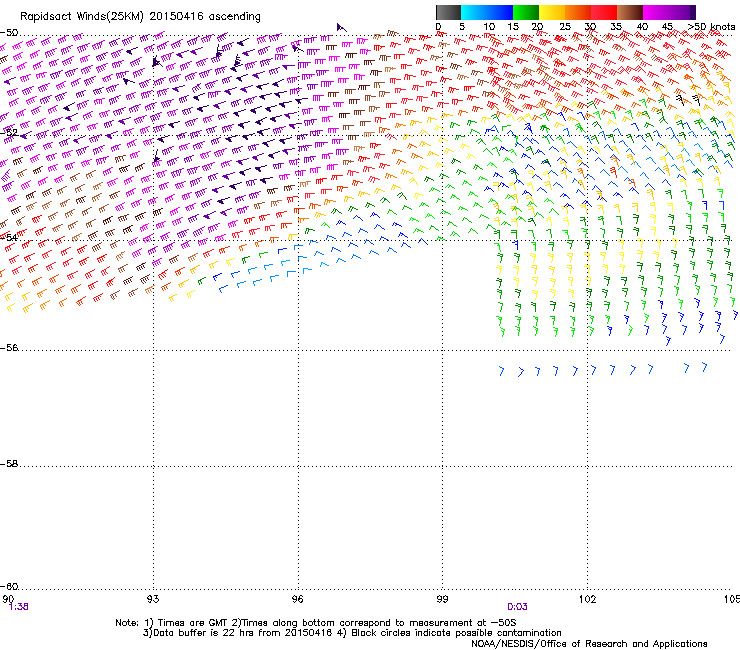Viewport: 740px width, 650px height.
Task: Click the longitude label '102'
Action: [x=587, y=599]
